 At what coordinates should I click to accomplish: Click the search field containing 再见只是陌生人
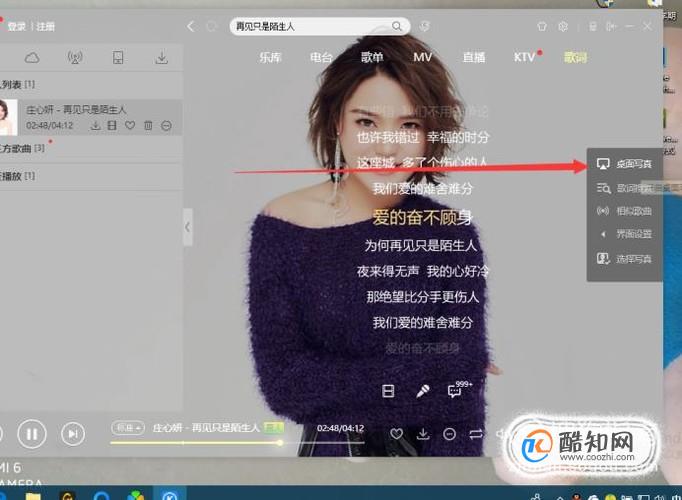(x=320, y=27)
